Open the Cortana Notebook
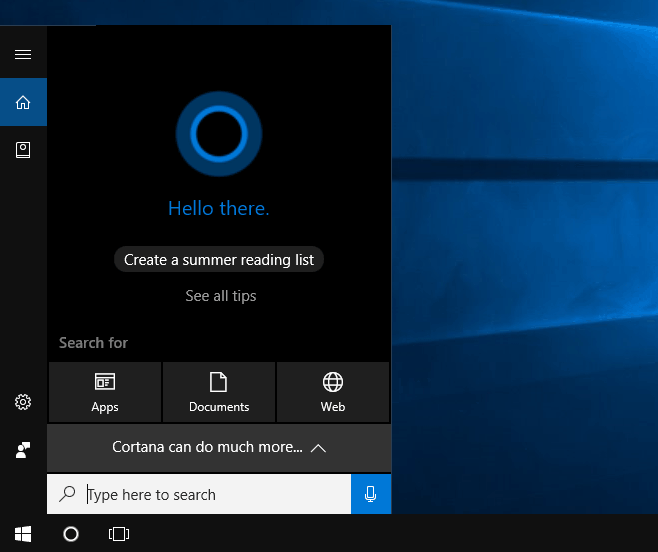 coord(23,150)
